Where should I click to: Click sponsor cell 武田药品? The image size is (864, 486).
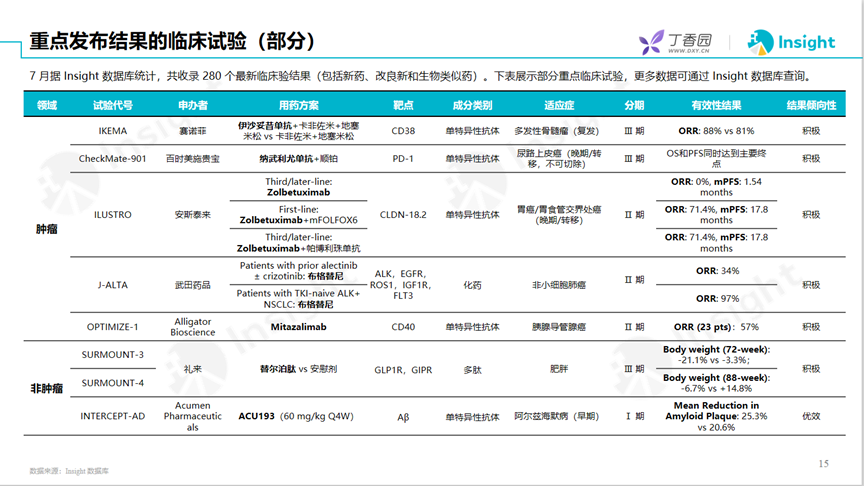(x=192, y=285)
